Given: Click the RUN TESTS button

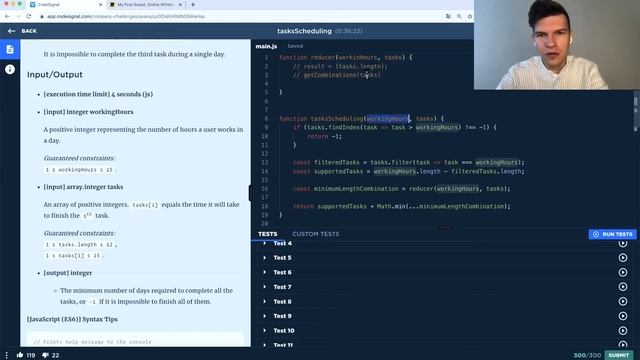Looking at the screenshot, I should pos(612,234).
